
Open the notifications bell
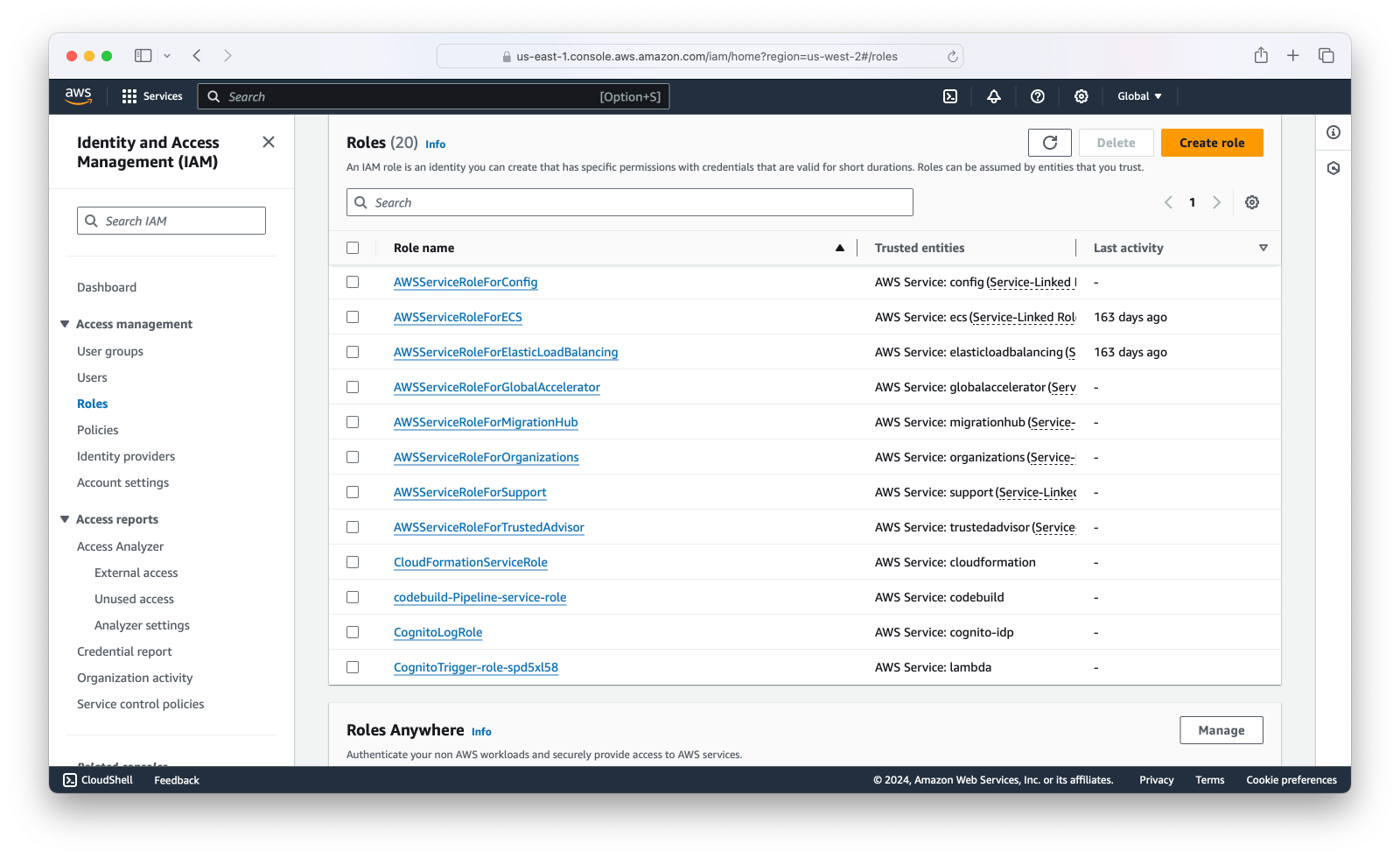(x=994, y=96)
